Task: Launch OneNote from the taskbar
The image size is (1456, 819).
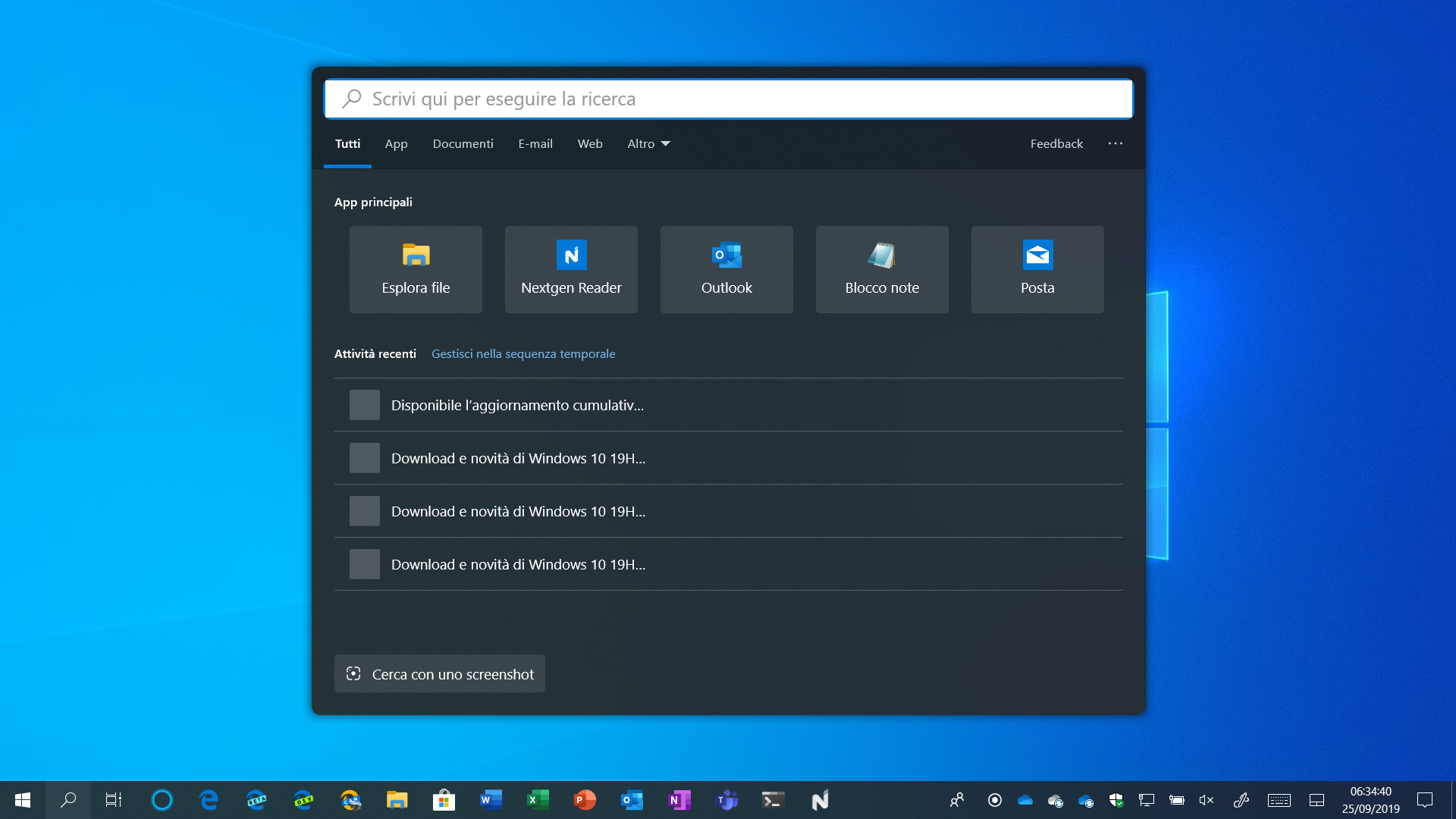Action: pyautogui.click(x=679, y=800)
